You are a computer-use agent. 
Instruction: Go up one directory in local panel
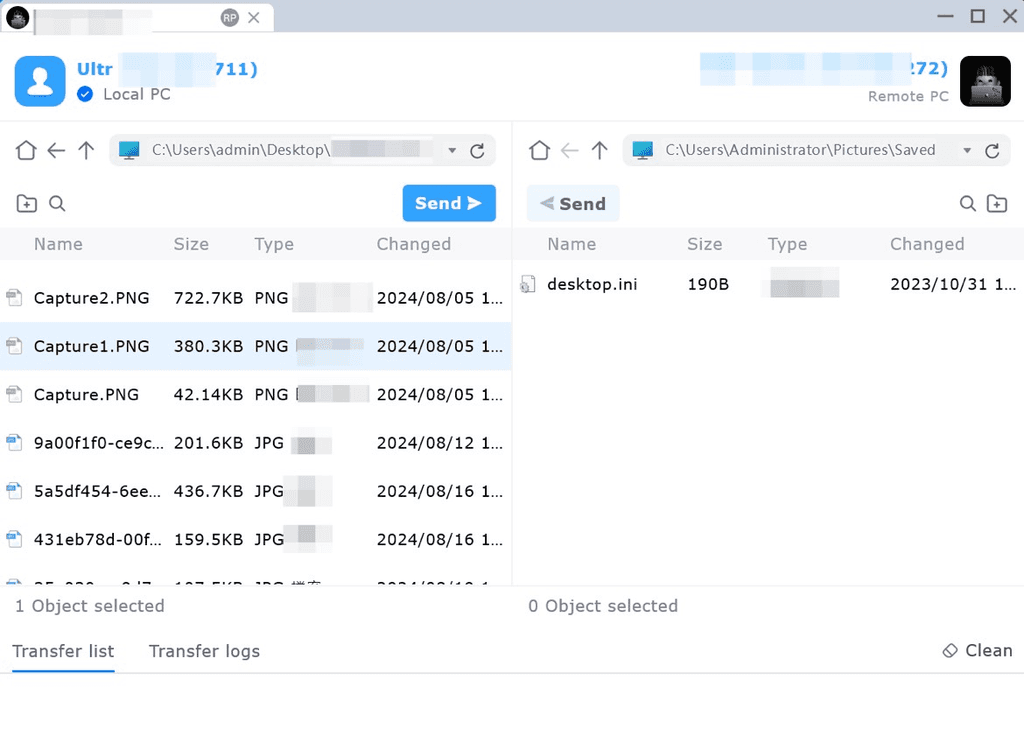[87, 149]
